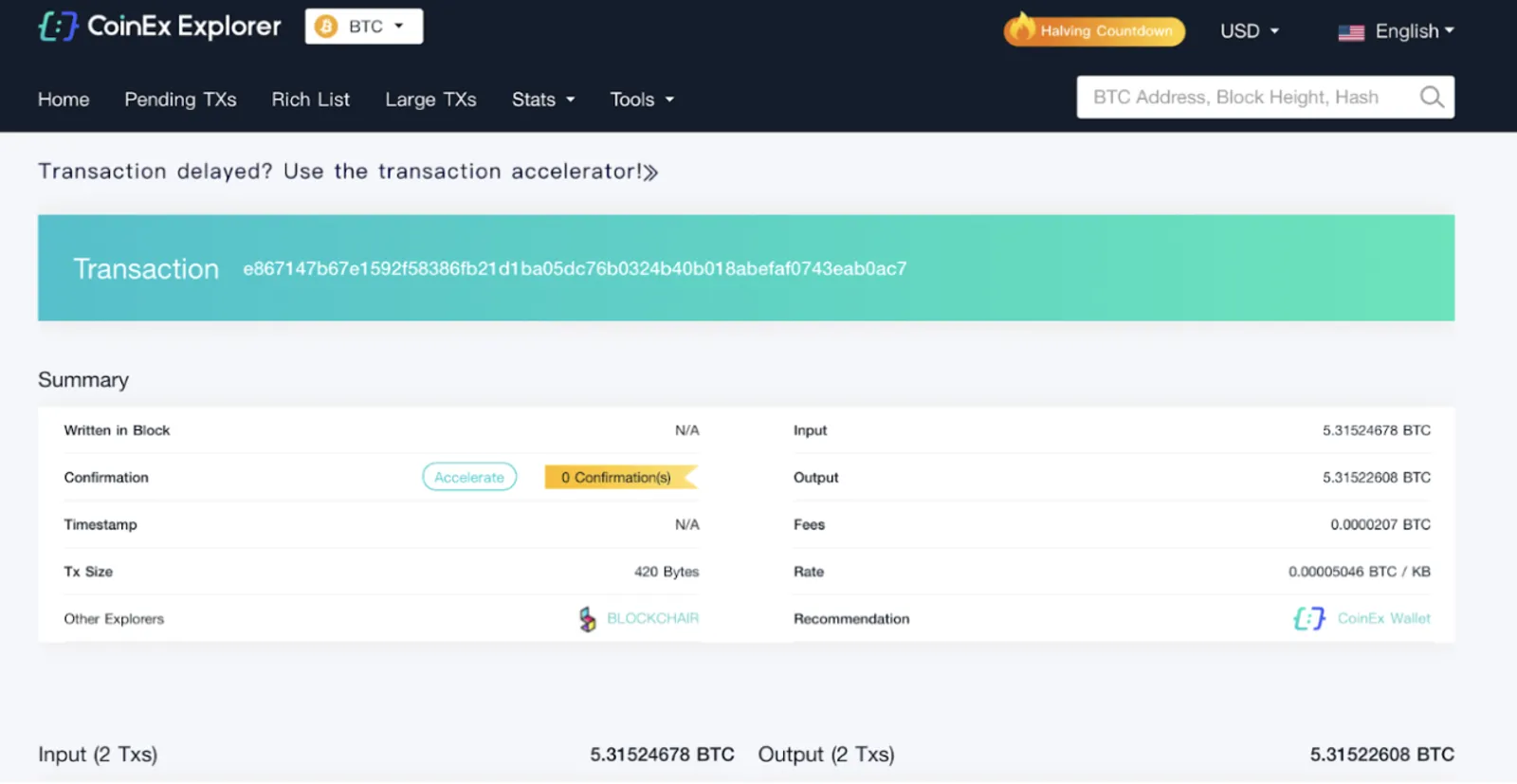Screen dimensions: 1517x784
Task: Click the flame icon on Halving Countdown
Action: coord(1021,28)
